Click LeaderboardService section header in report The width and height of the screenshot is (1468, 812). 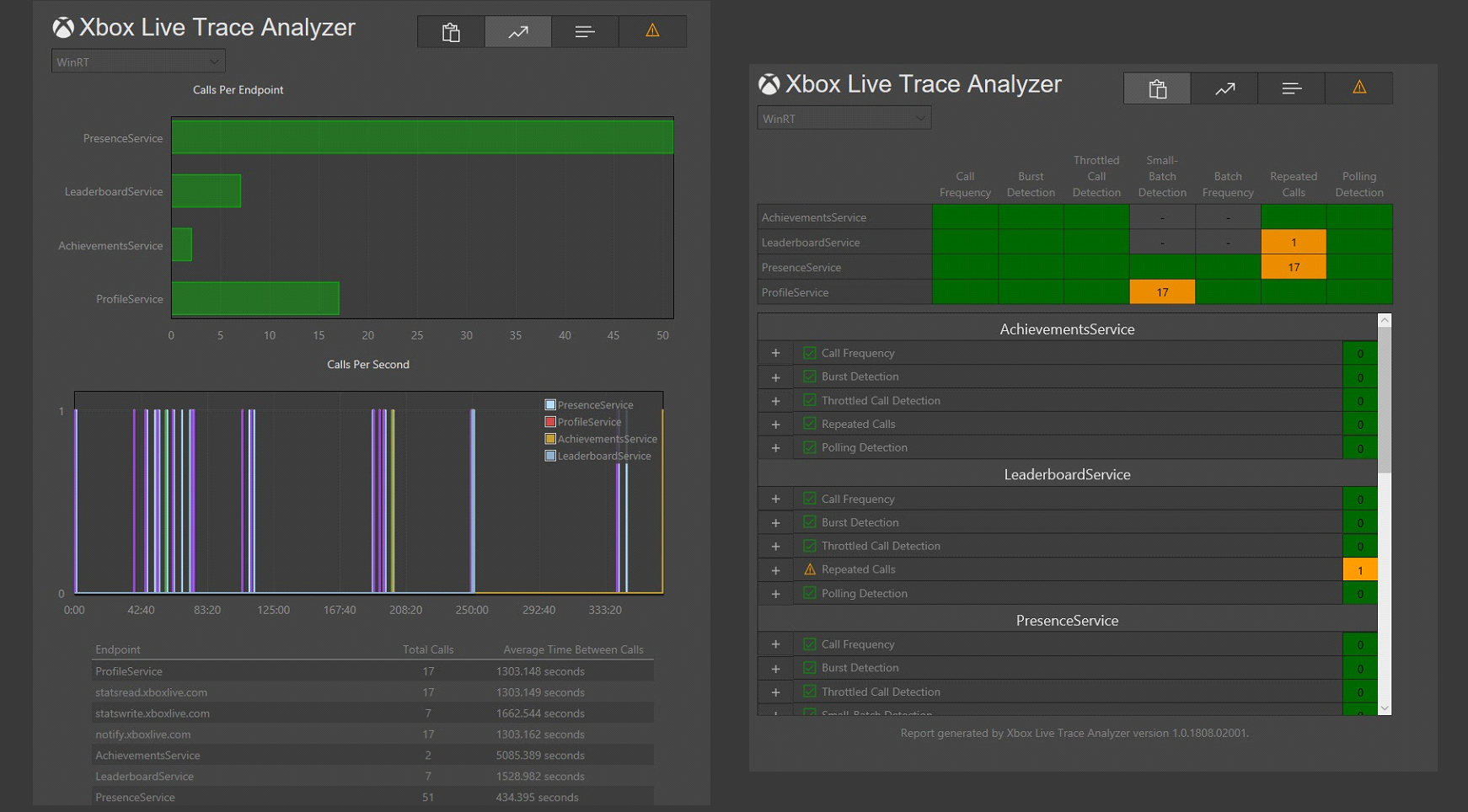[1067, 474]
